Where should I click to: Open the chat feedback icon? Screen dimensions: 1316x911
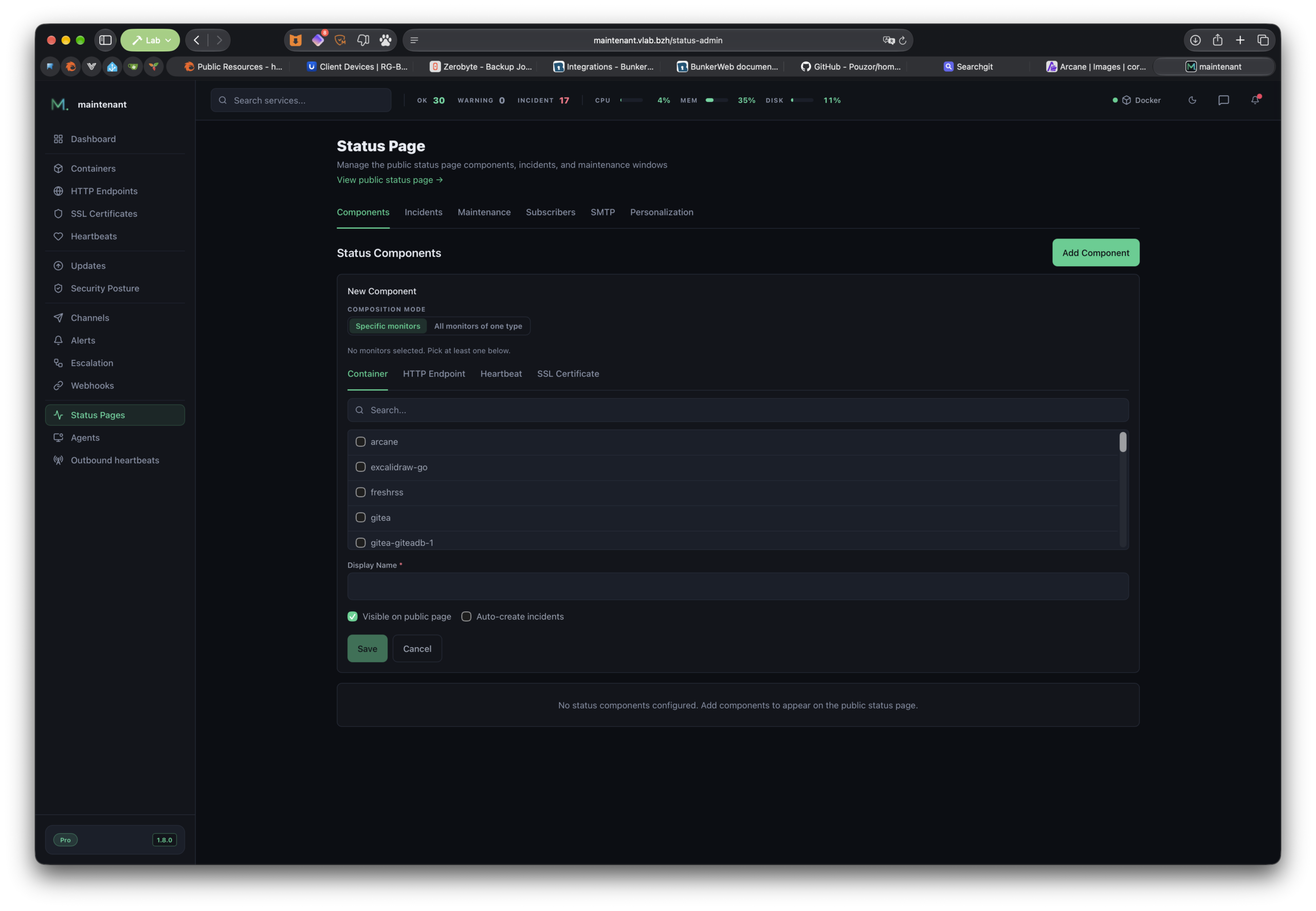pyautogui.click(x=1223, y=100)
